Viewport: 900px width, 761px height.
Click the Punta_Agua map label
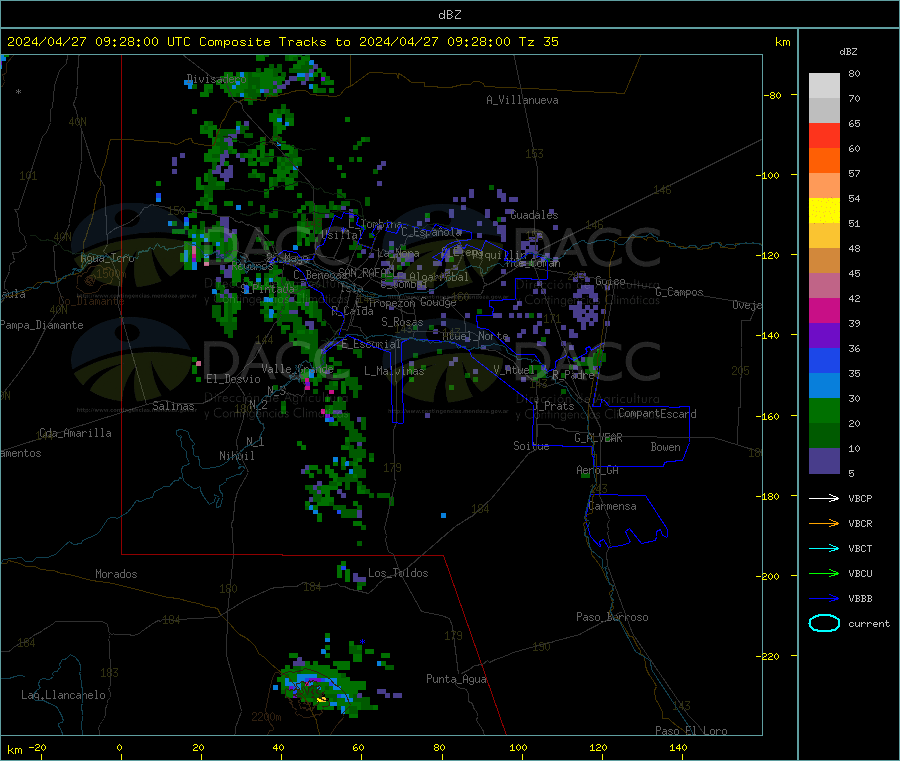click(456, 679)
